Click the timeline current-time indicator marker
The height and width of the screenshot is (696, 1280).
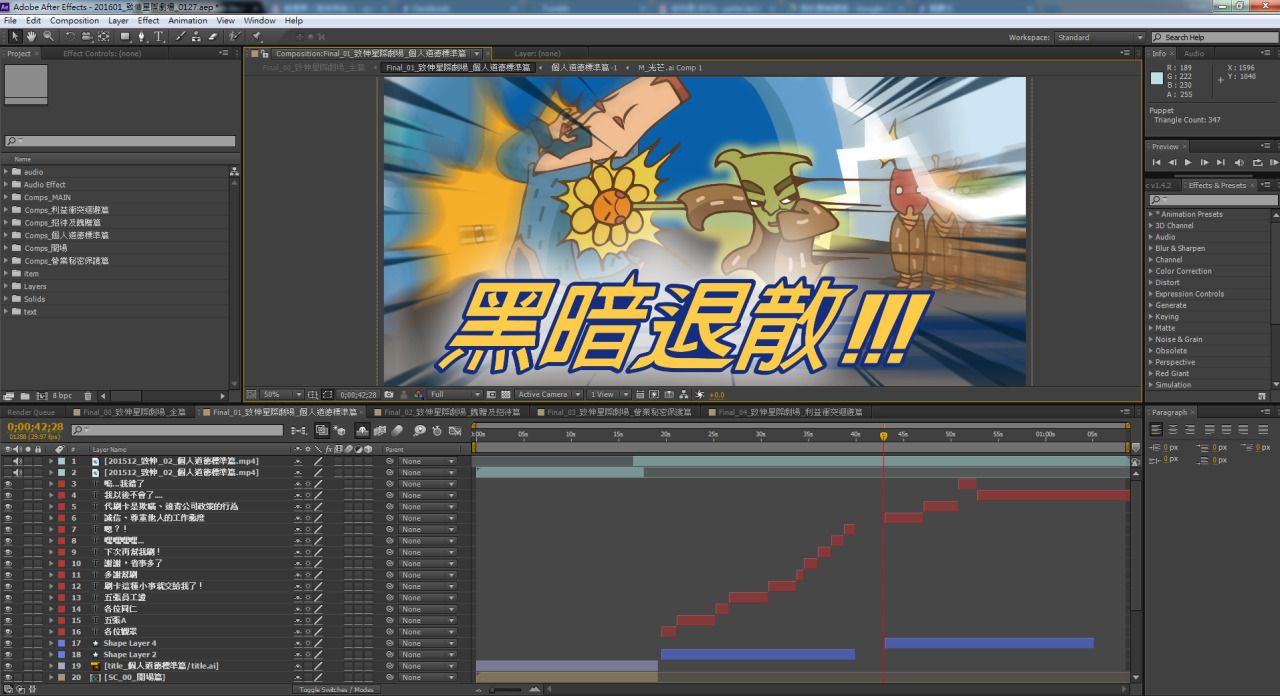click(x=883, y=436)
